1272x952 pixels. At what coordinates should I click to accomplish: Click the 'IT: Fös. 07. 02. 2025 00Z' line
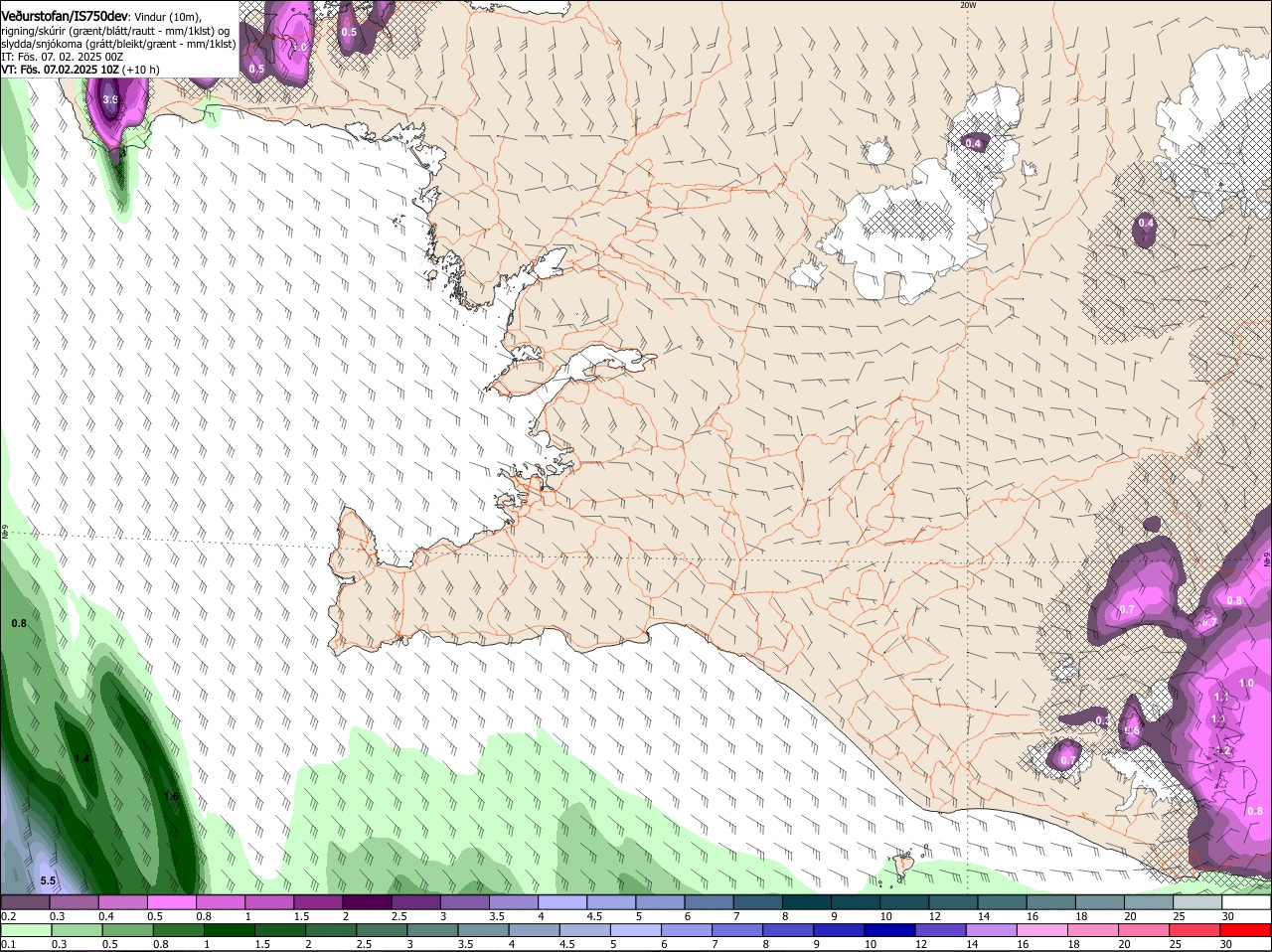(63, 57)
